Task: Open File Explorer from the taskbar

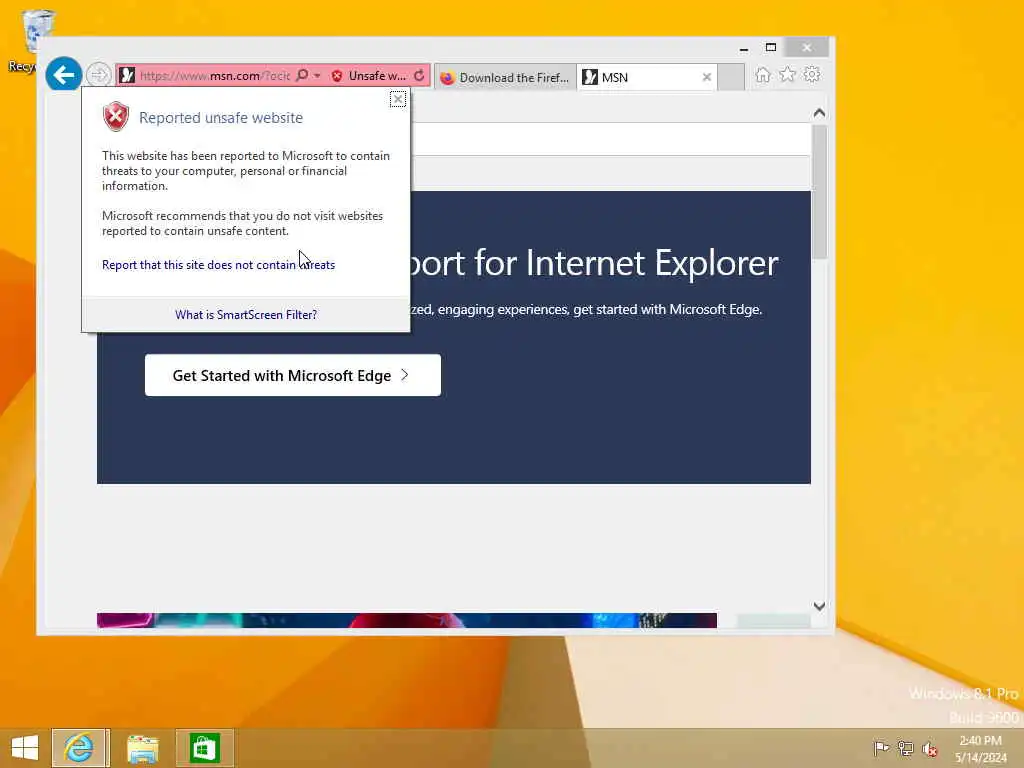Action: (x=142, y=748)
